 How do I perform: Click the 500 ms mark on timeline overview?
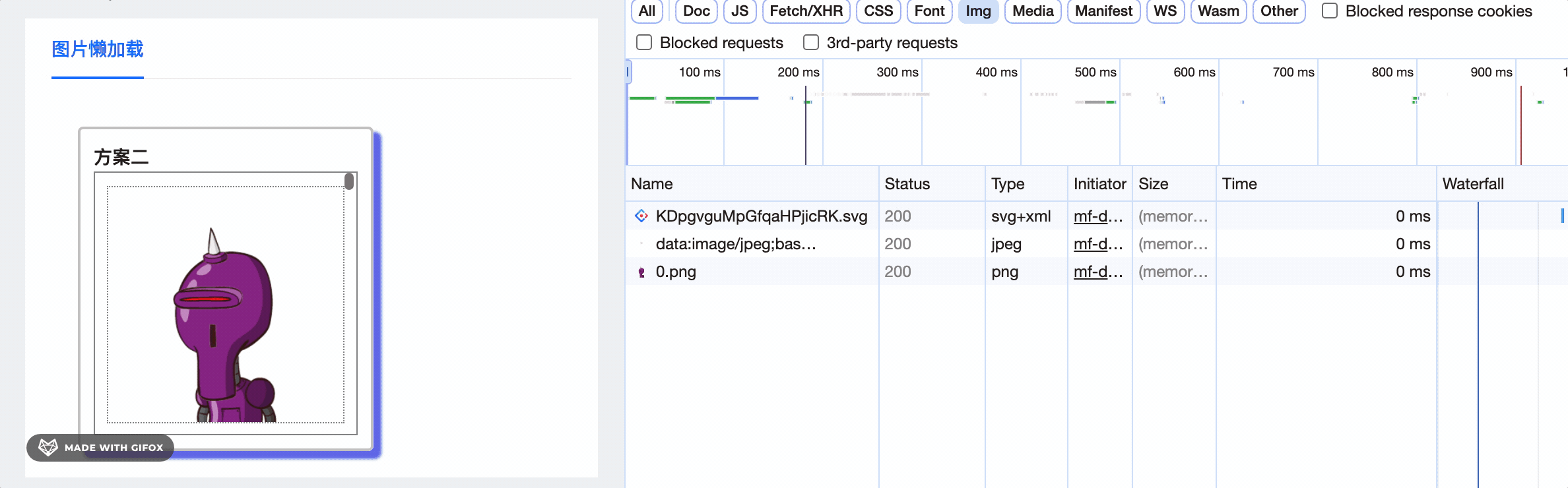click(1095, 72)
